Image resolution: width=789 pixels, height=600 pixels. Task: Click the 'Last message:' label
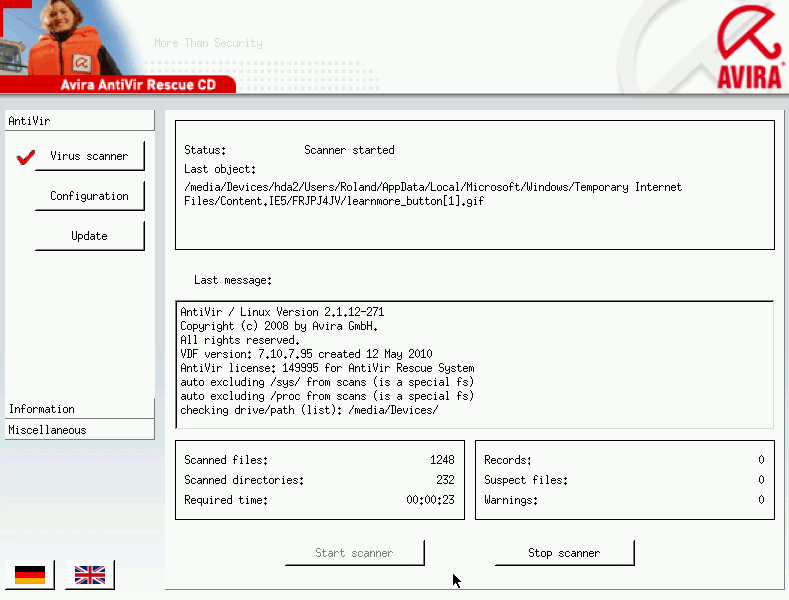pos(233,280)
